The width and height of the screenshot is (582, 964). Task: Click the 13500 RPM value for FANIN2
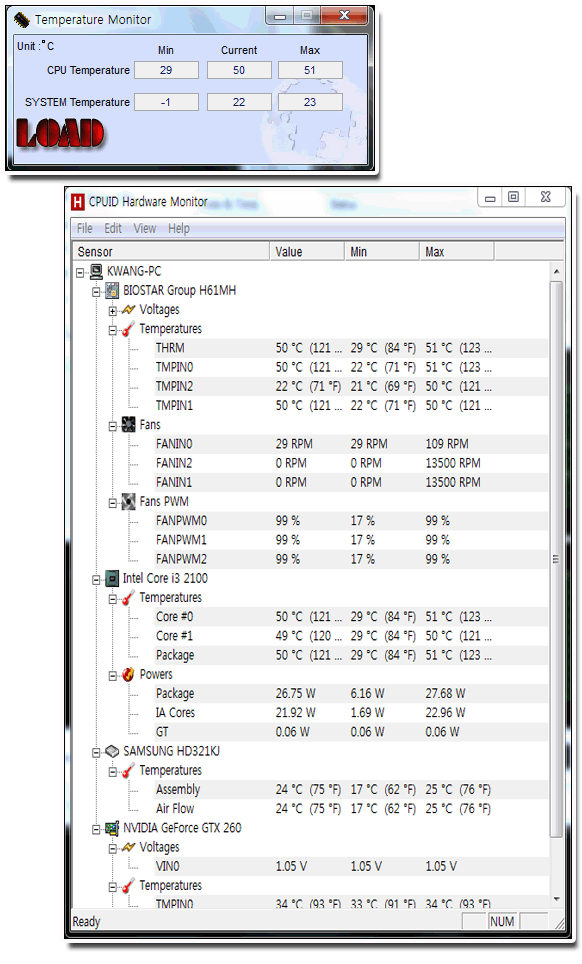[453, 463]
